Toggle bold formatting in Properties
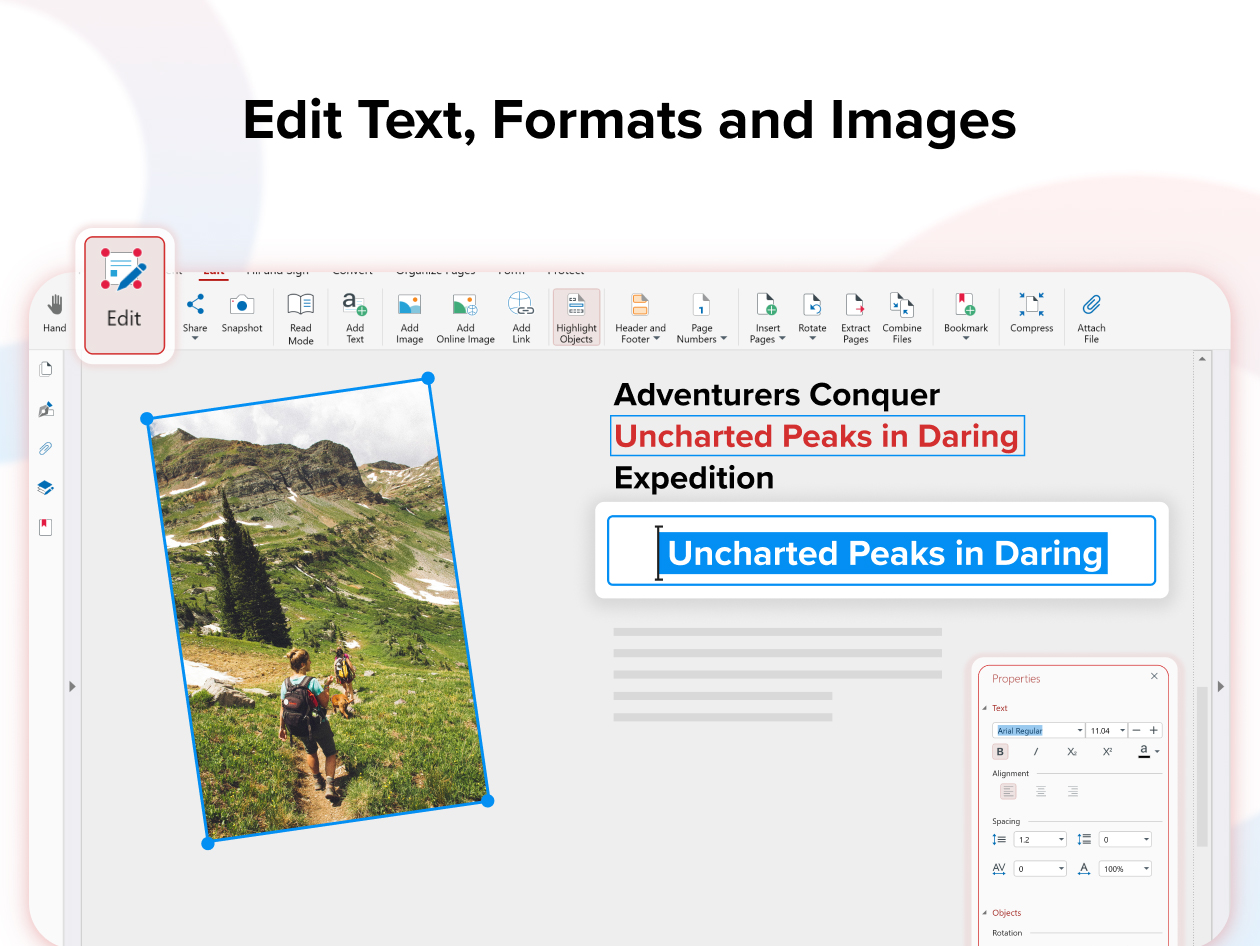Viewport: 1260px width, 946px height. [x=1000, y=752]
